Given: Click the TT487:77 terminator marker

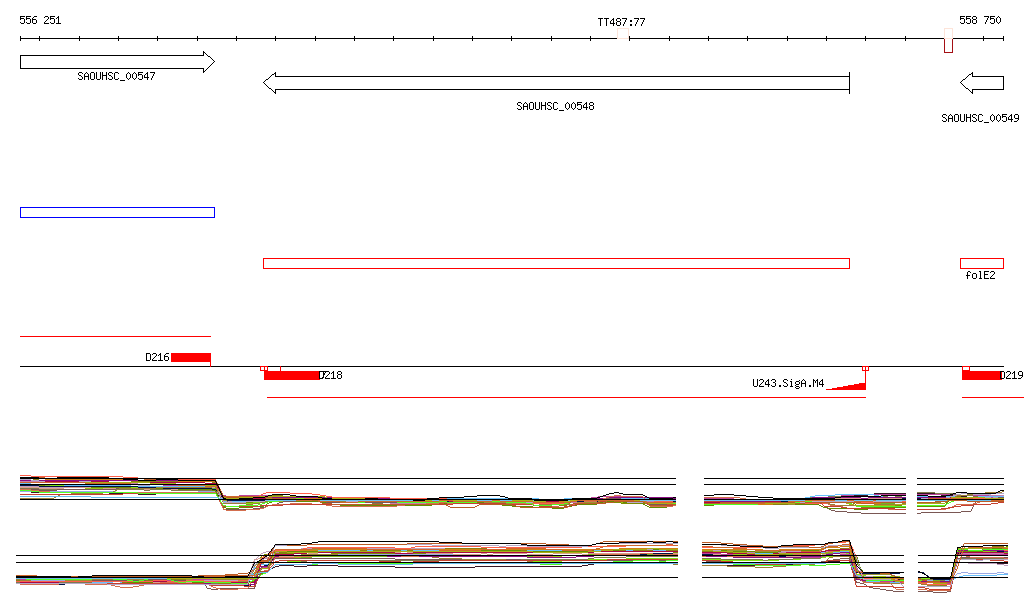Looking at the screenshot, I should tap(623, 35).
